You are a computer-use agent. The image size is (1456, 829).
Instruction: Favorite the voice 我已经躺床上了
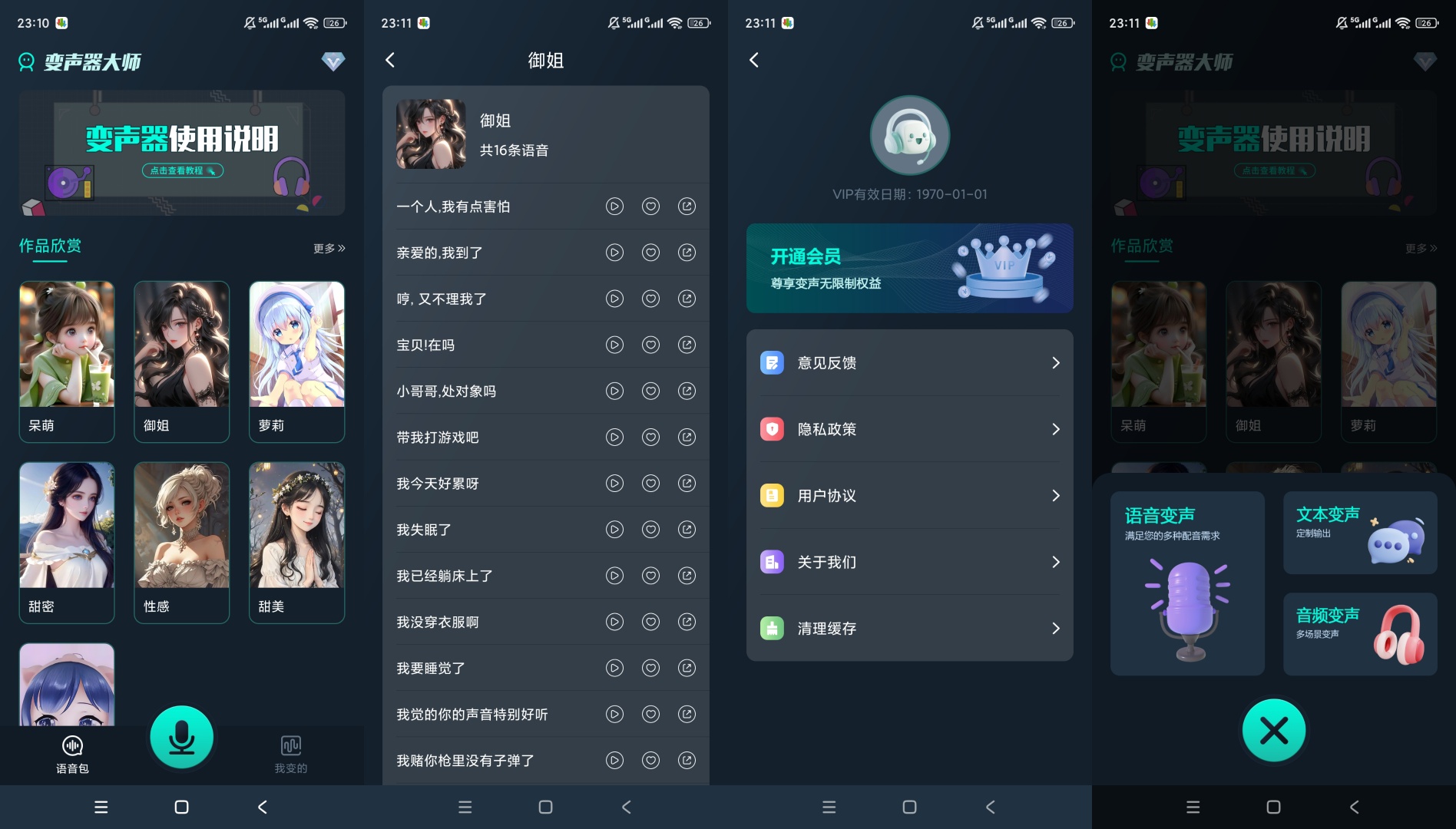[650, 575]
